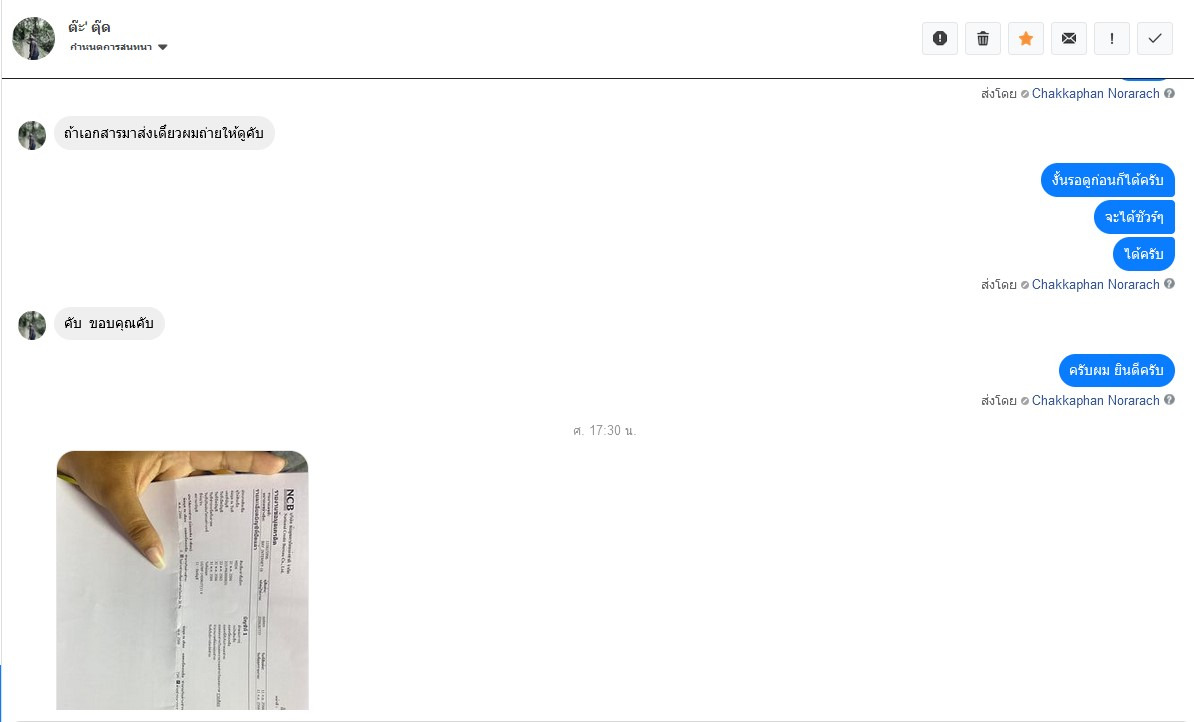Click sender avatar beside ถ้าเอกสารมาส่ง message
This screenshot has width=1194, height=722.
(32, 135)
